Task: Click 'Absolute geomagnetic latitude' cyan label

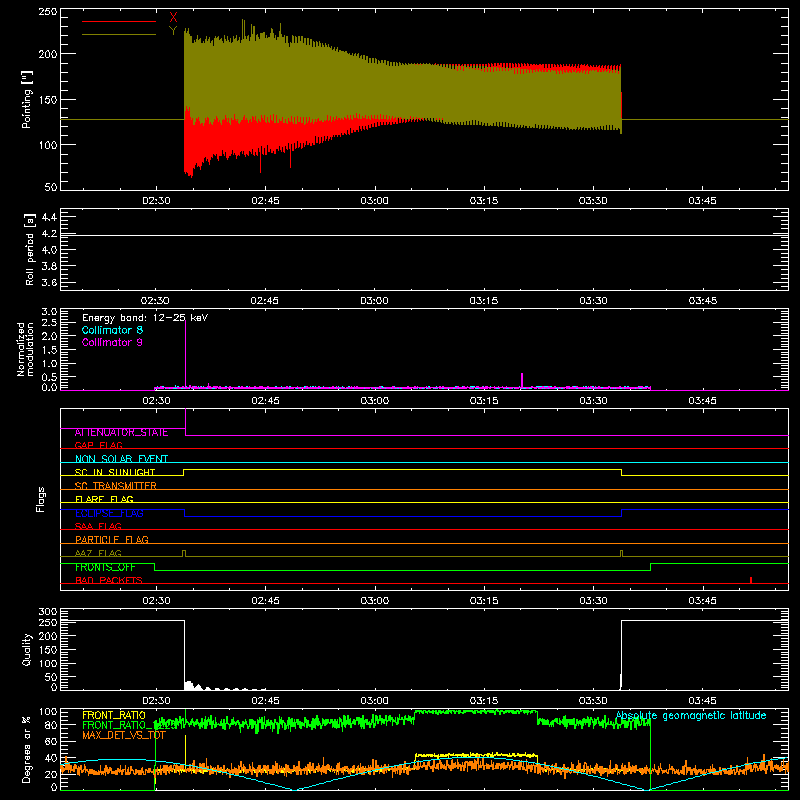Action: [691, 715]
